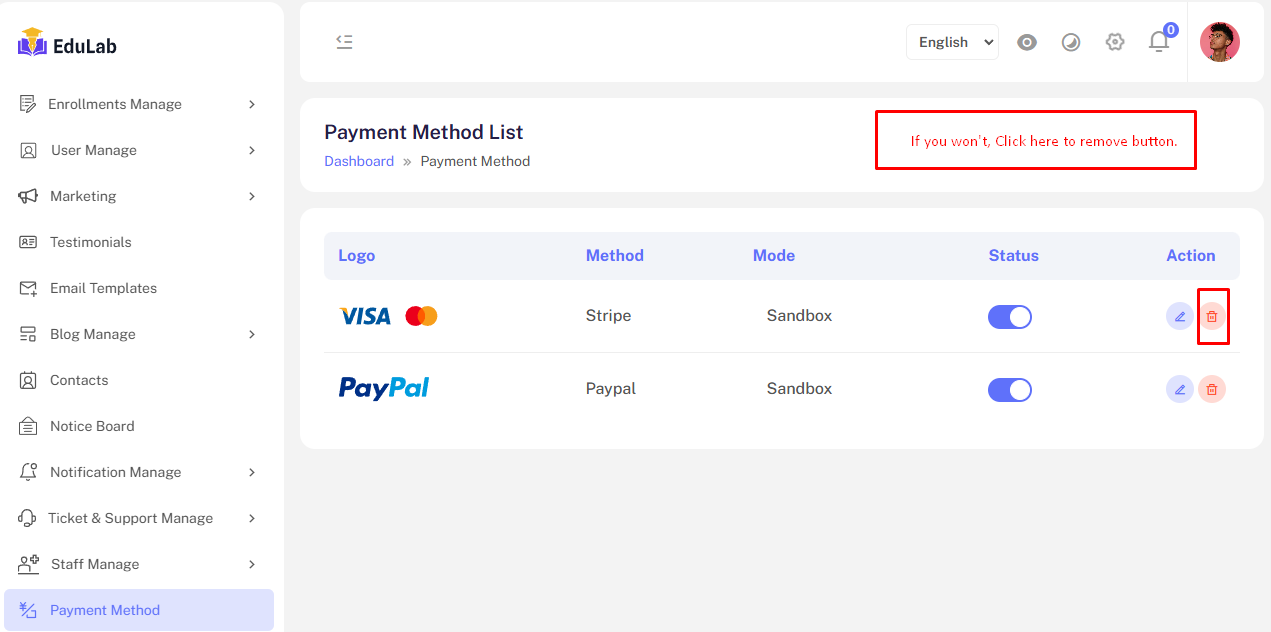1271x632 pixels.
Task: Delete the Paypal payment method
Action: tap(1212, 389)
